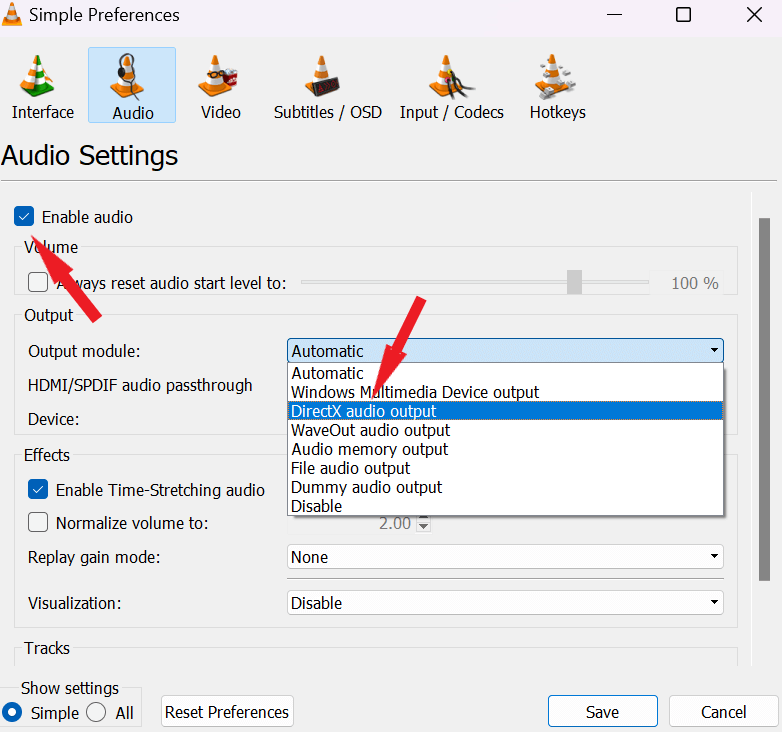The height and width of the screenshot is (732, 782).
Task: Choose DirectX audio output option
Action: point(505,411)
